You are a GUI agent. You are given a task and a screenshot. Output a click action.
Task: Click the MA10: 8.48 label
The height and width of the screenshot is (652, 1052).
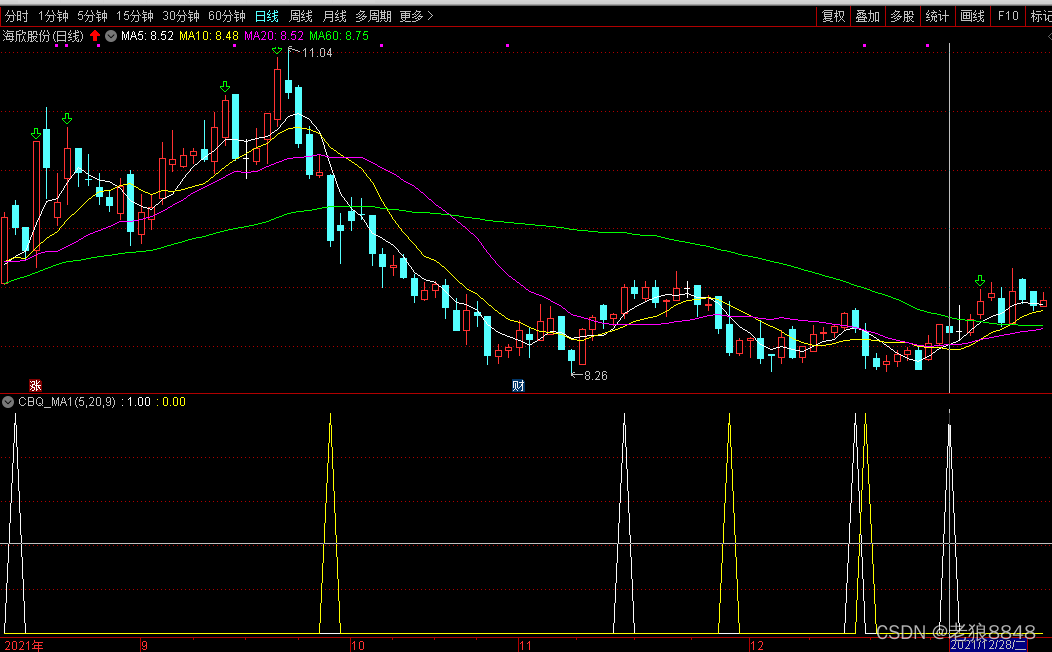[209, 36]
